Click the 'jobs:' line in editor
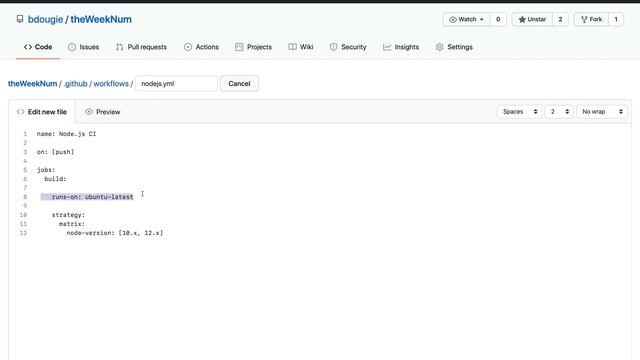The width and height of the screenshot is (640, 360). click(x=46, y=170)
